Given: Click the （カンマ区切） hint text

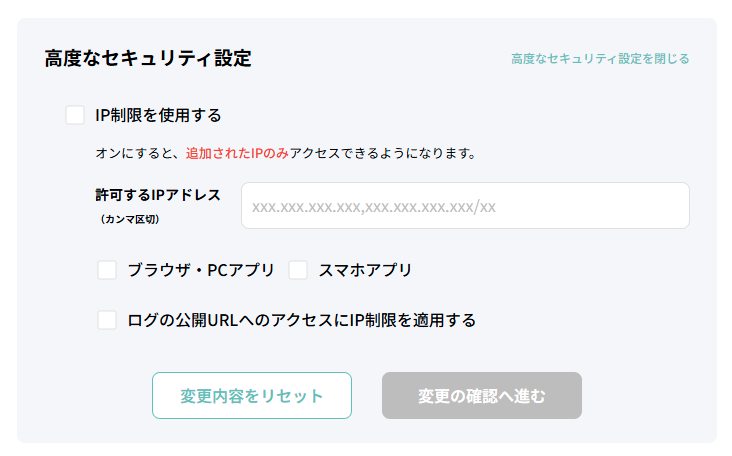Looking at the screenshot, I should 129,218.
